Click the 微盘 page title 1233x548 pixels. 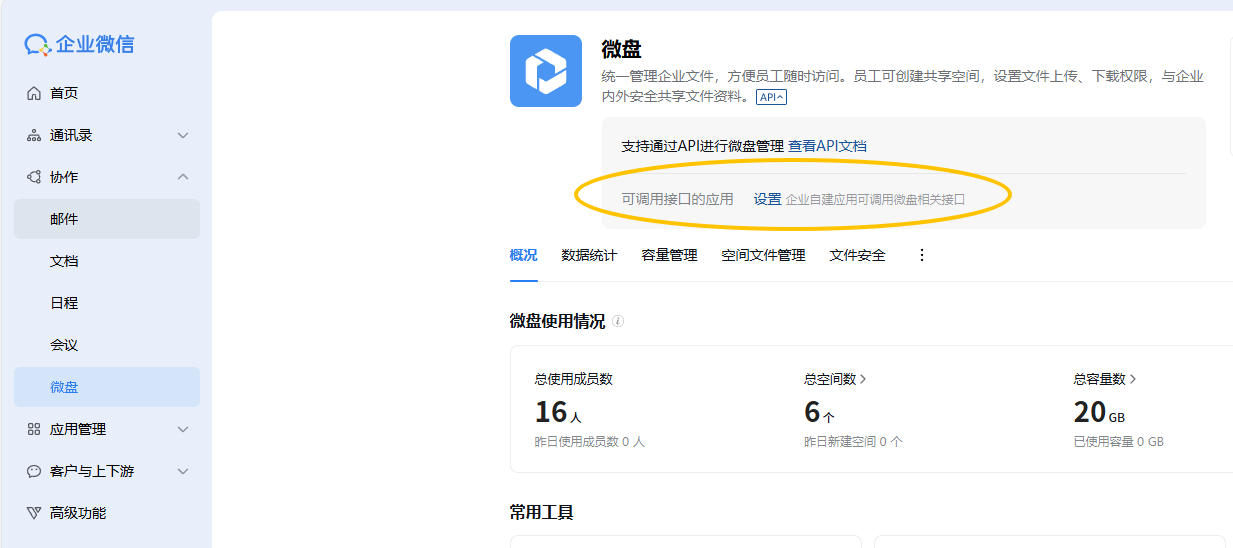(x=621, y=49)
